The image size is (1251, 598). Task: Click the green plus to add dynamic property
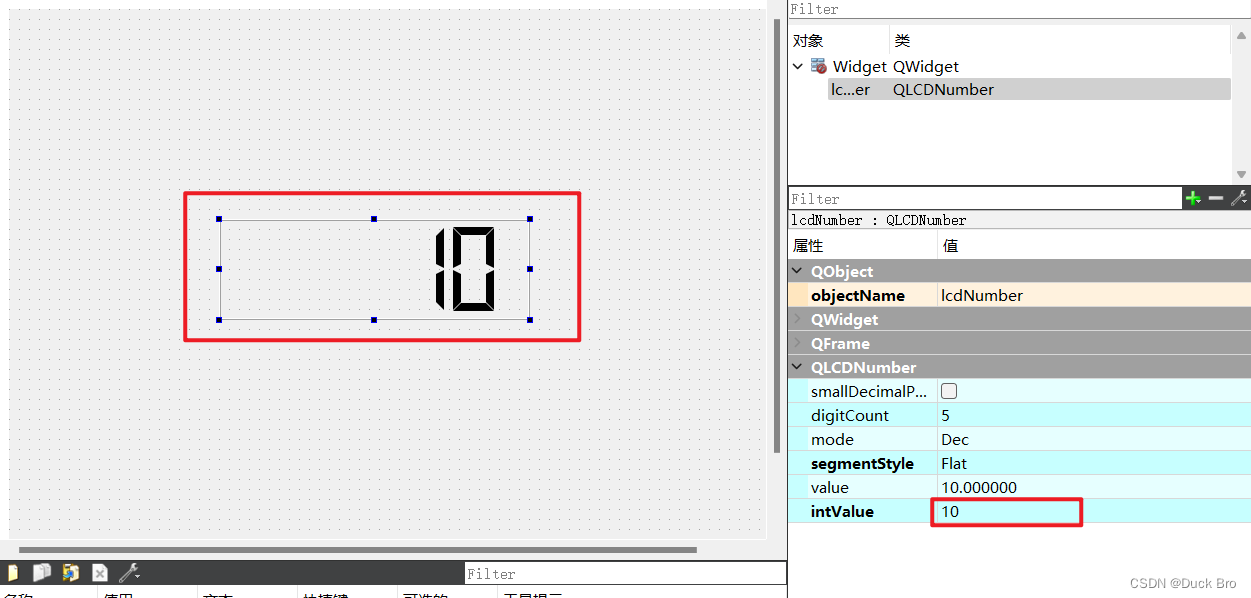point(1193,198)
